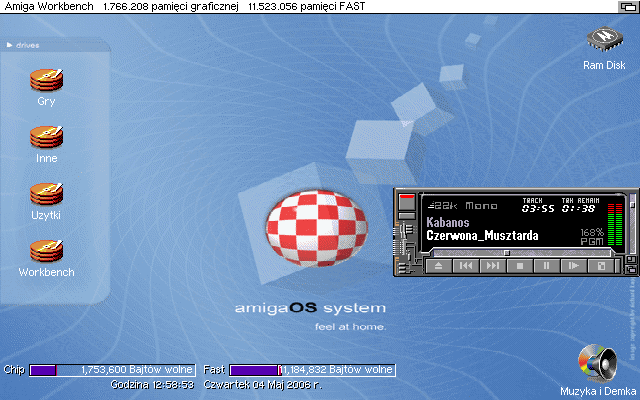
Task: Click the small gray button under red button
Action: coord(407,216)
